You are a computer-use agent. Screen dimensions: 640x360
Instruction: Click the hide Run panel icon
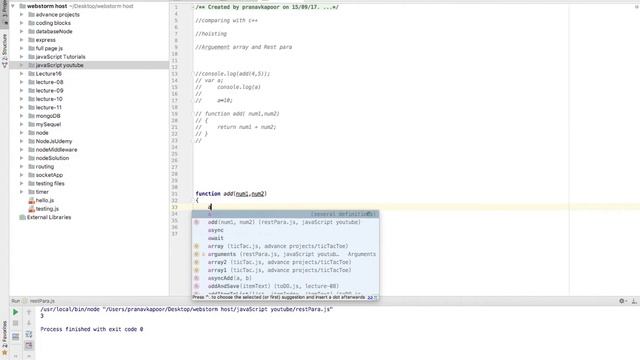[x=634, y=301]
